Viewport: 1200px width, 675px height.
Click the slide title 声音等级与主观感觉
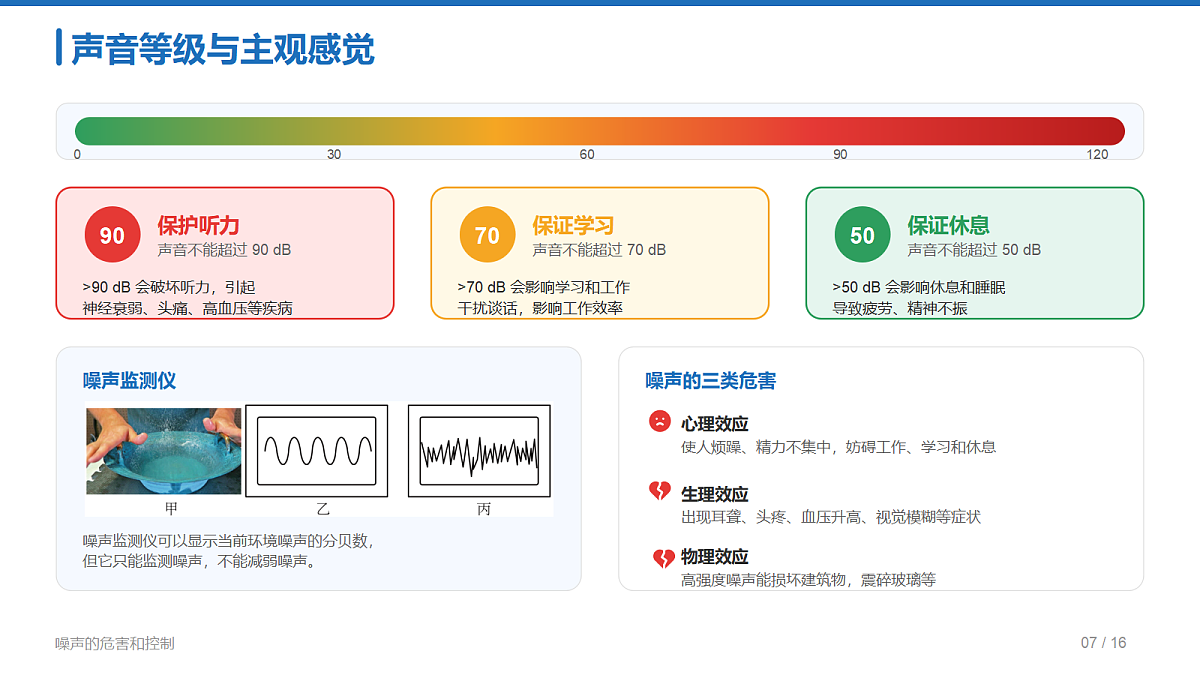point(223,49)
